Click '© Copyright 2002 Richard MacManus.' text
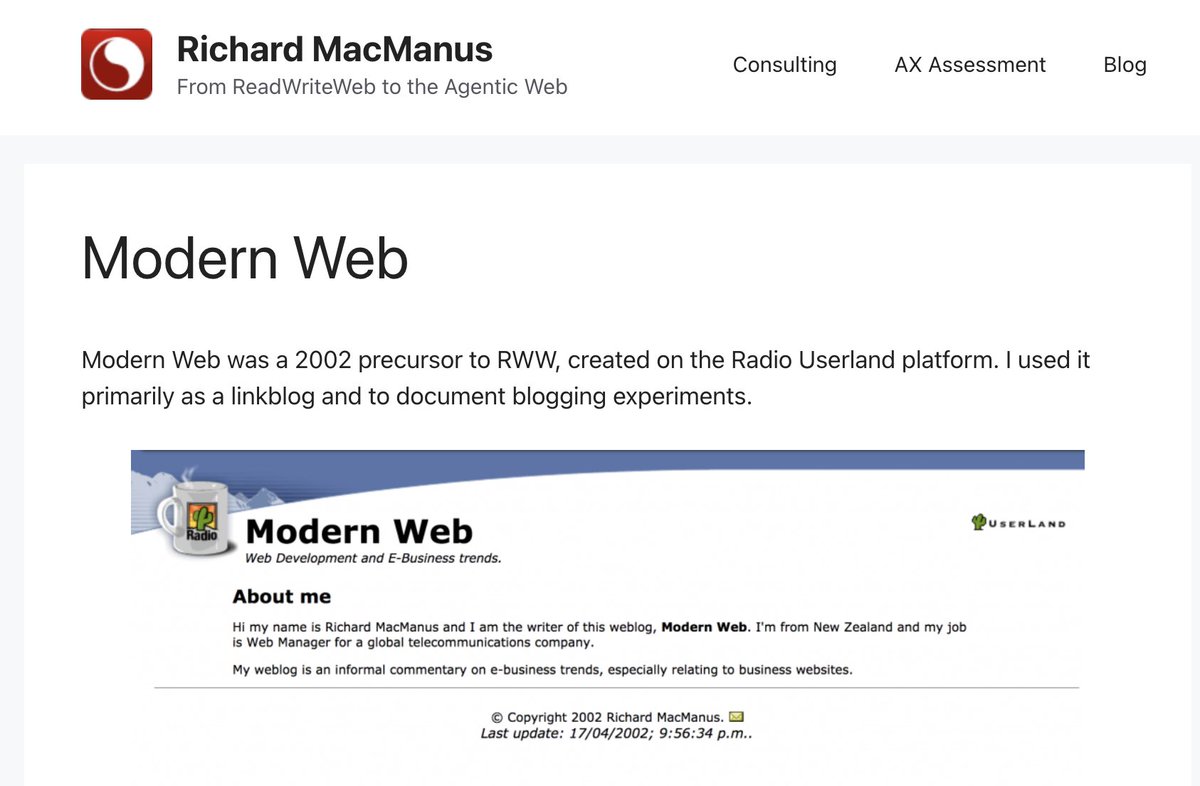This screenshot has width=1200, height=786. point(608,717)
